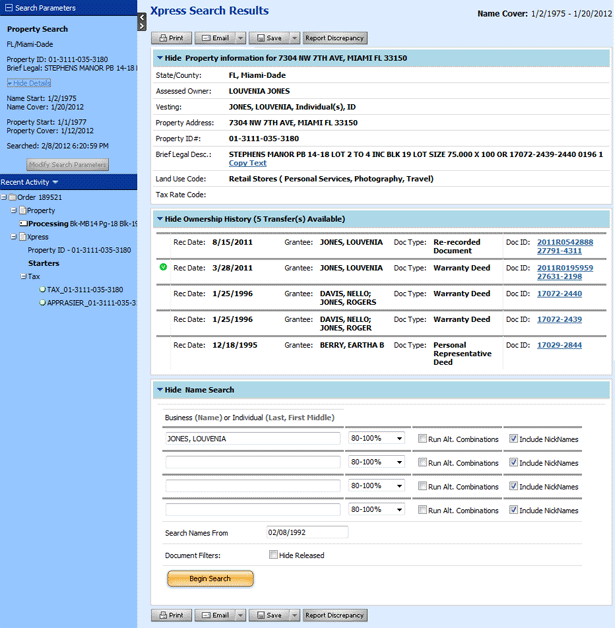Select the APPRASIER_01-3111 document in tree
Image resolution: width=615 pixels, height=628 pixels.
pyautogui.click(x=90, y=302)
